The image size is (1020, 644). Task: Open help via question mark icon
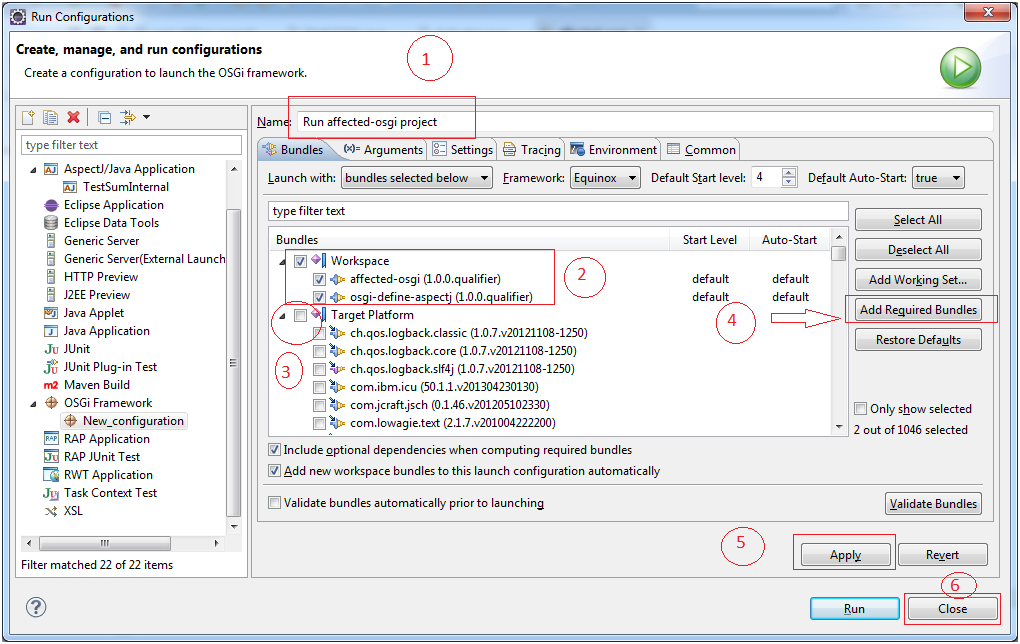coord(36,608)
